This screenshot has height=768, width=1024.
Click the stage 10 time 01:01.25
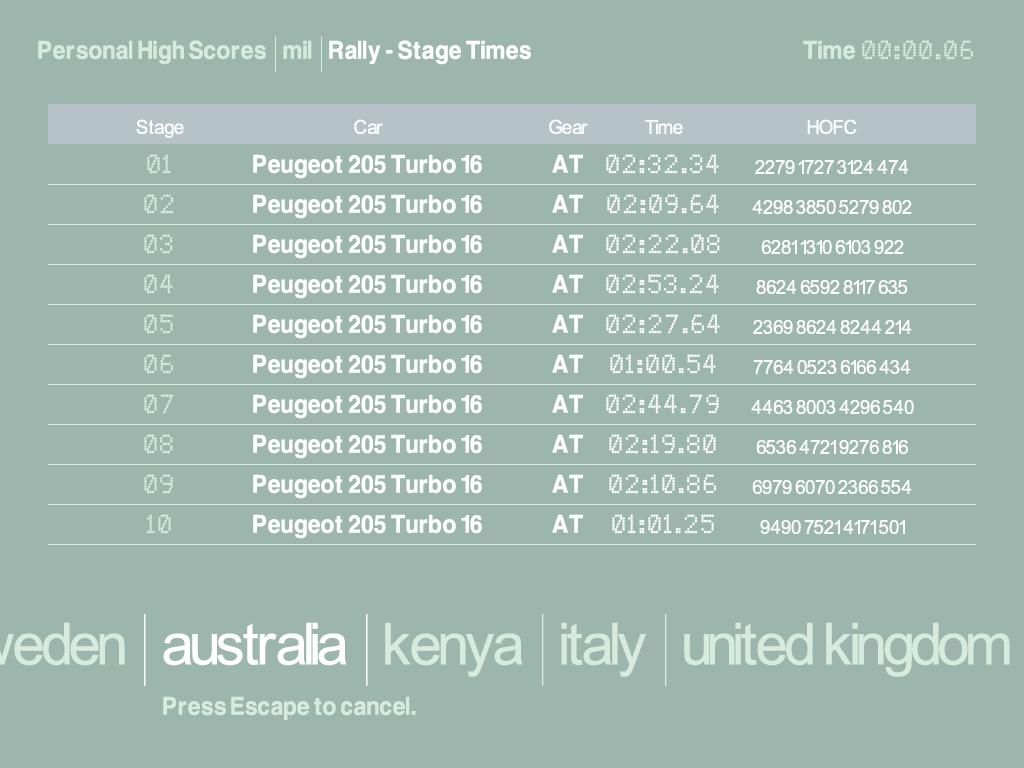tap(662, 525)
